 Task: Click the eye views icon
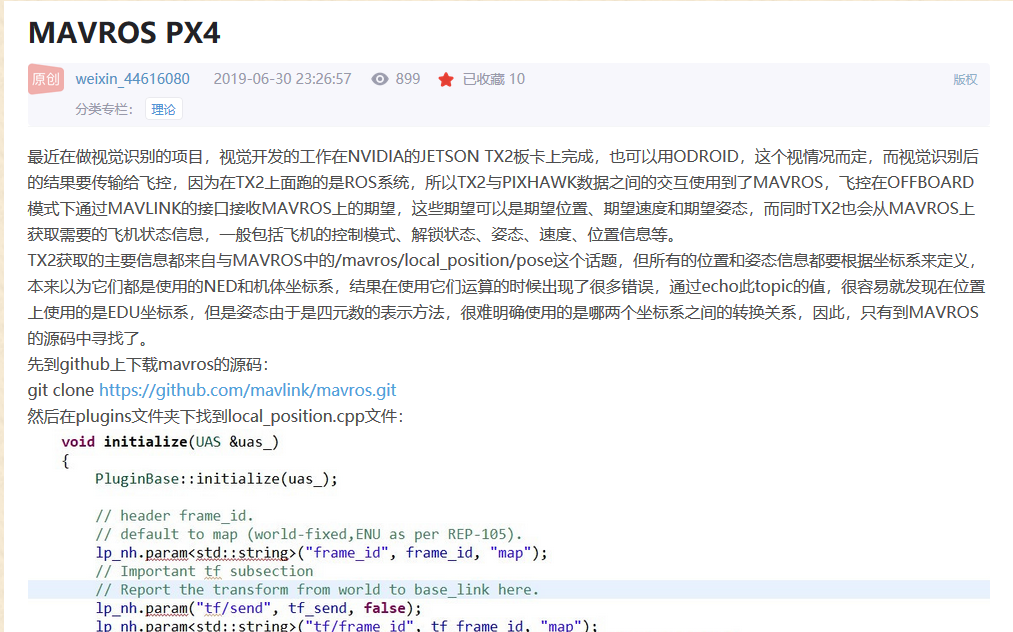coord(380,79)
